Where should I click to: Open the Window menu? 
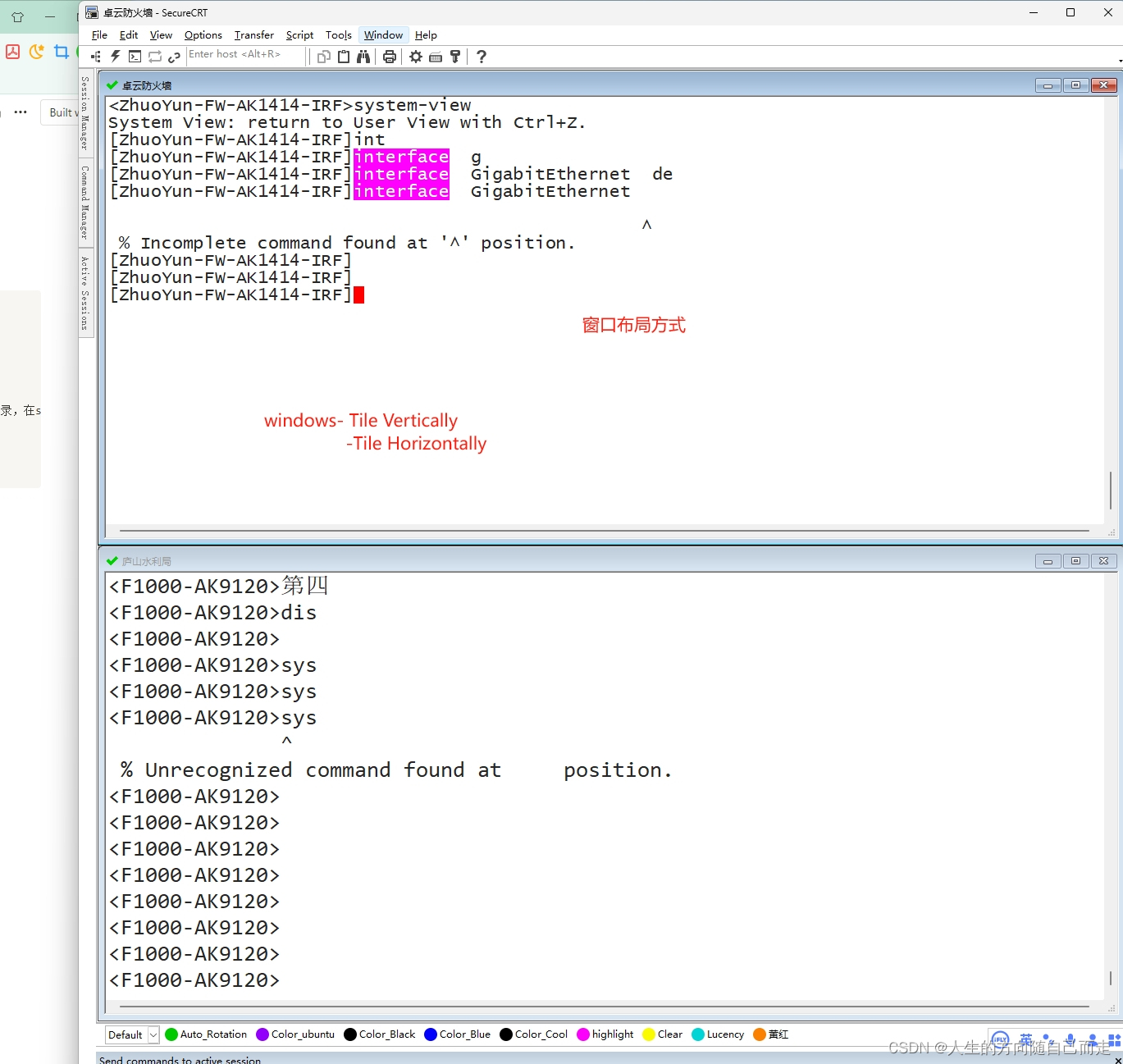tap(383, 35)
